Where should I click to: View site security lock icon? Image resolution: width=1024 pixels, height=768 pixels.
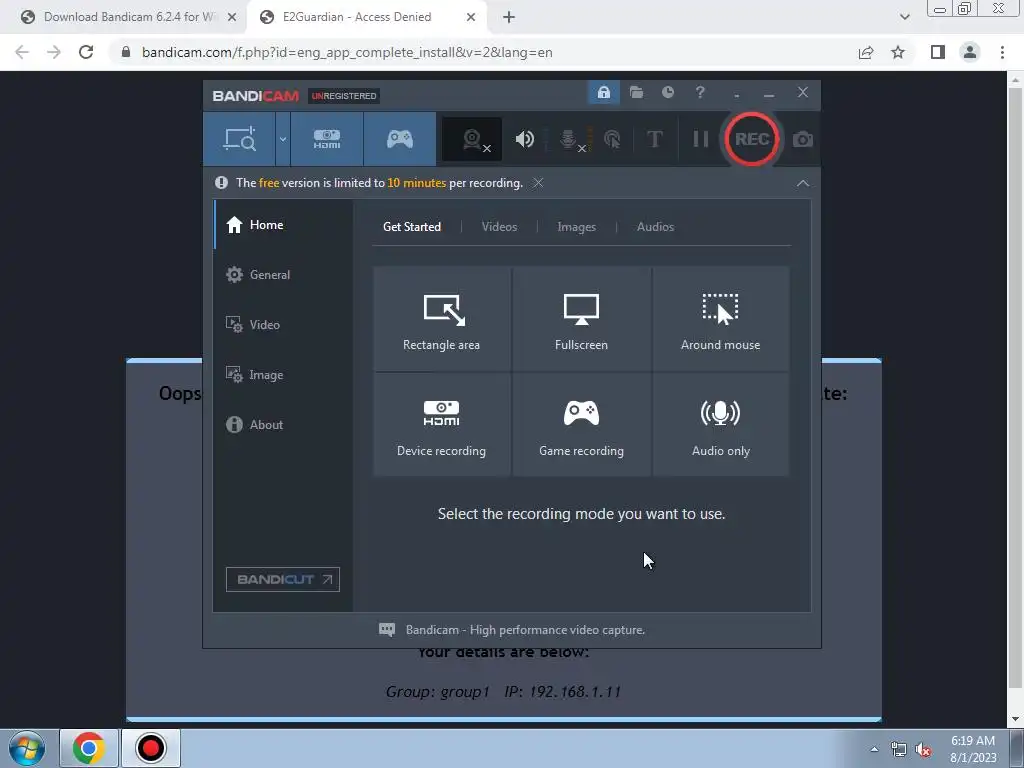[x=126, y=52]
